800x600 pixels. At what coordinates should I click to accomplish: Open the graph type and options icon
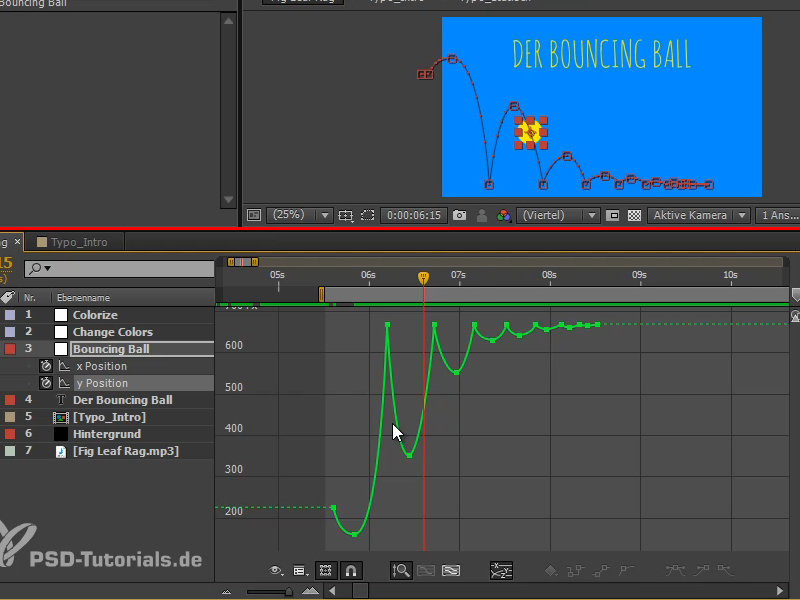(x=300, y=570)
